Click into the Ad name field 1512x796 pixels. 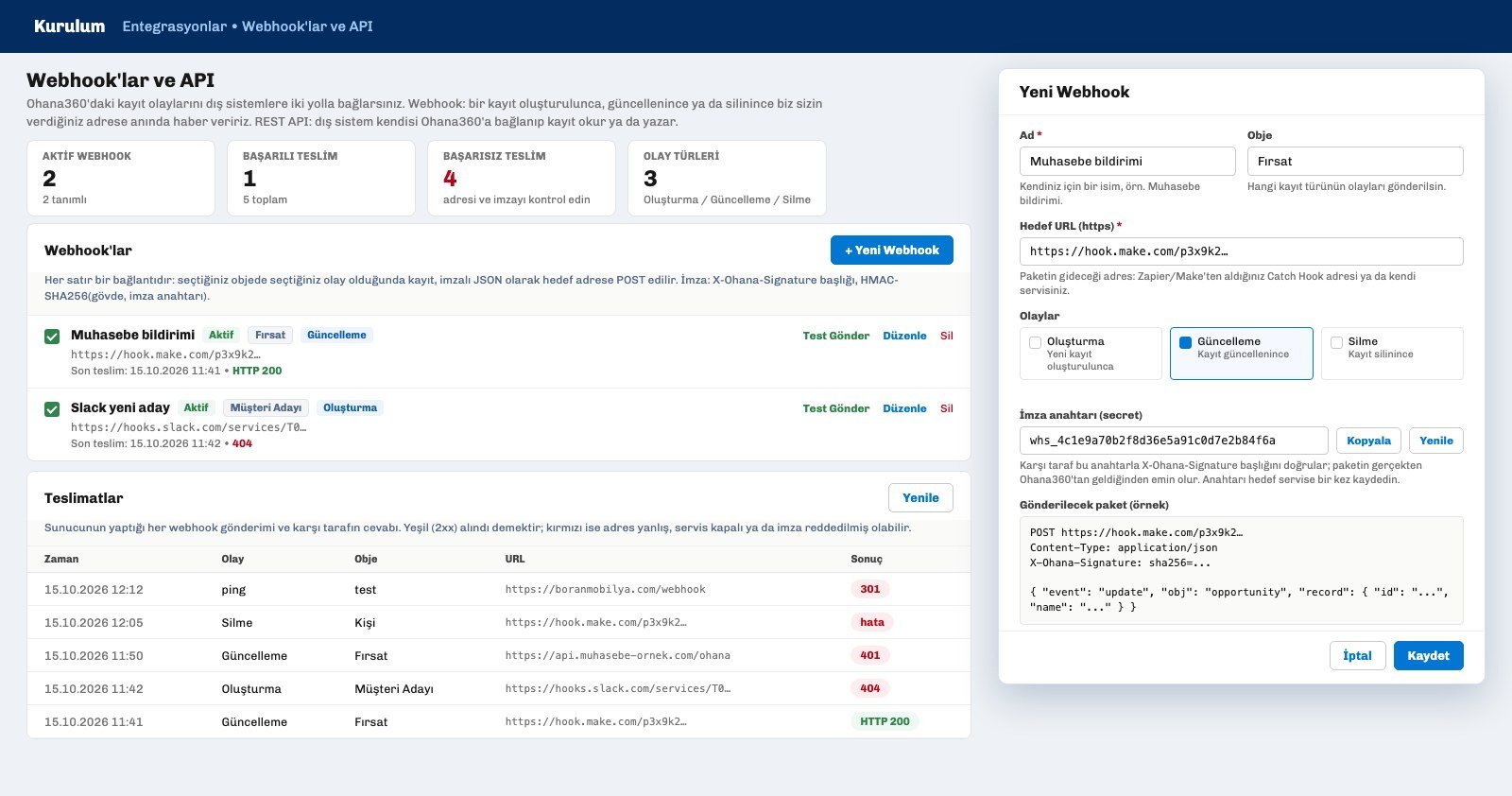(1127, 162)
